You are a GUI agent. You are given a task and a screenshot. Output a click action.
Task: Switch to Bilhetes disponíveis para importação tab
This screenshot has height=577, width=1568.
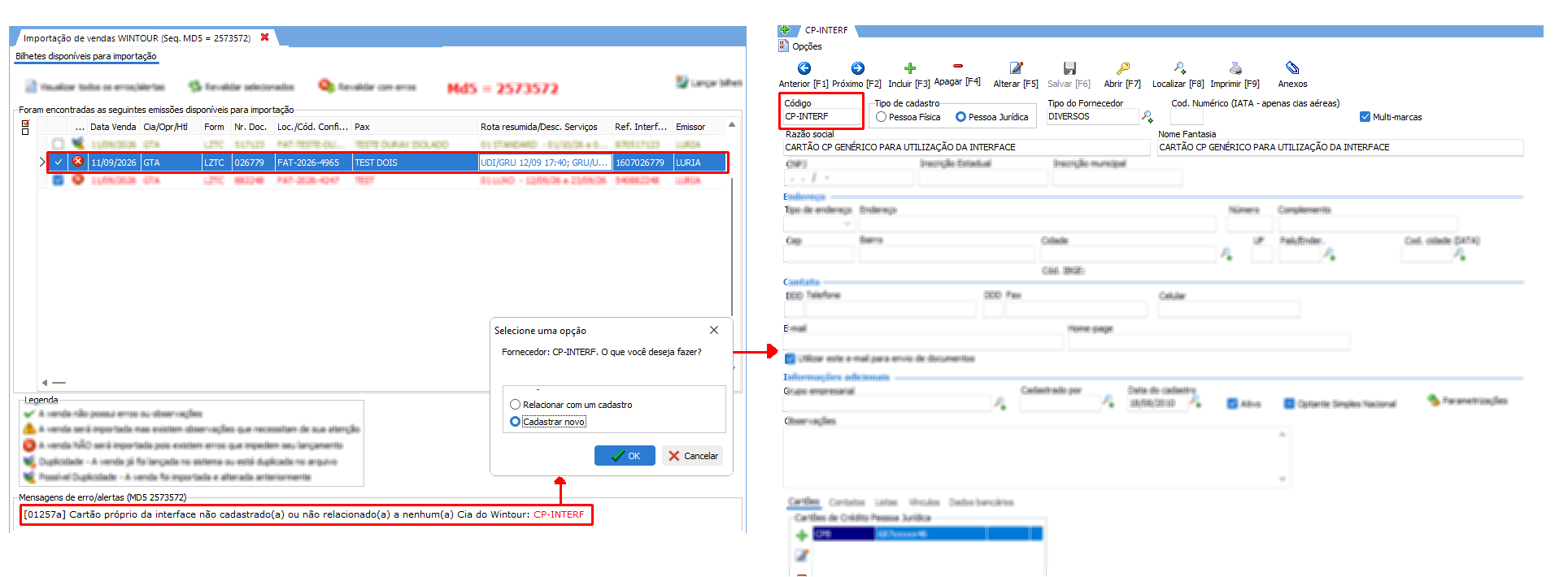[x=85, y=56]
